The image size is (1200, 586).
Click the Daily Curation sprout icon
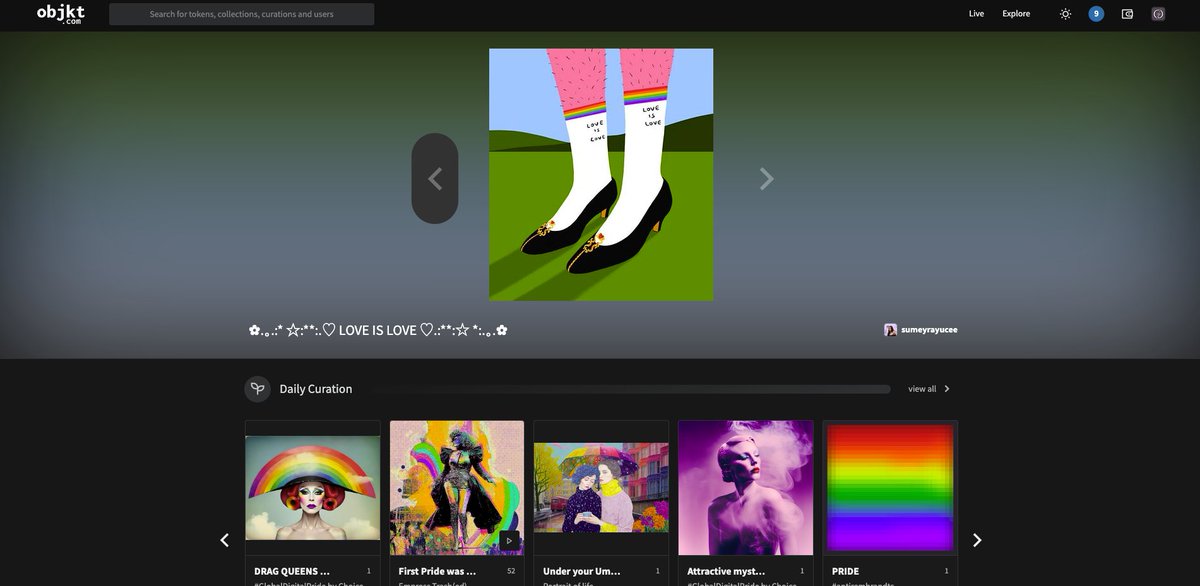[x=257, y=389]
